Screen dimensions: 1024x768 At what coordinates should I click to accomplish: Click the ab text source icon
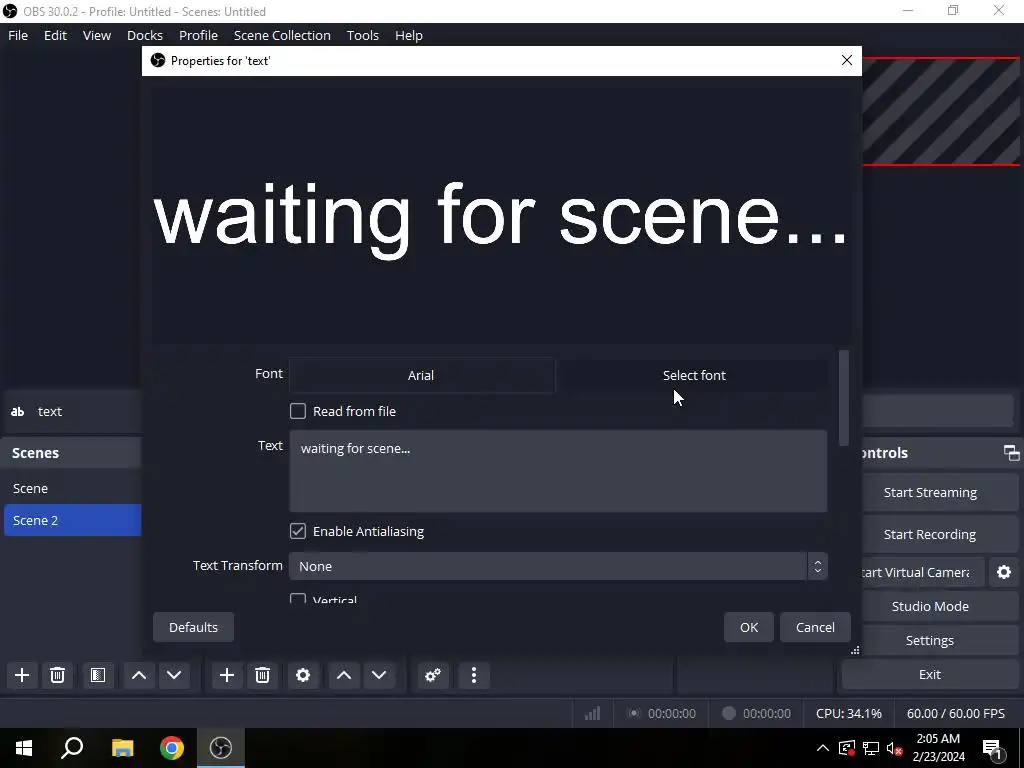pos(18,411)
